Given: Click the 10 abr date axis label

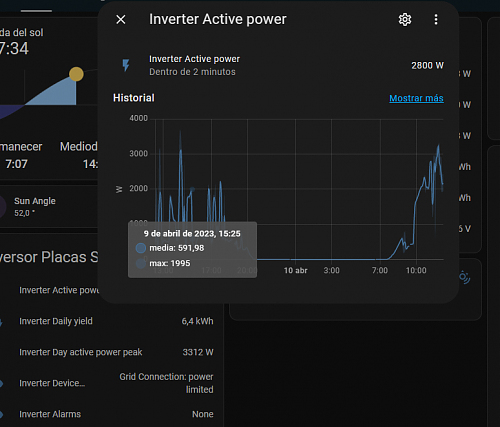Looking at the screenshot, I should pos(295,270).
